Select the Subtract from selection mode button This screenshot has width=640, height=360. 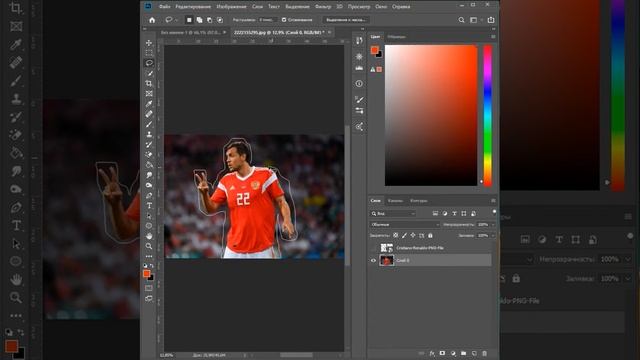(209, 20)
